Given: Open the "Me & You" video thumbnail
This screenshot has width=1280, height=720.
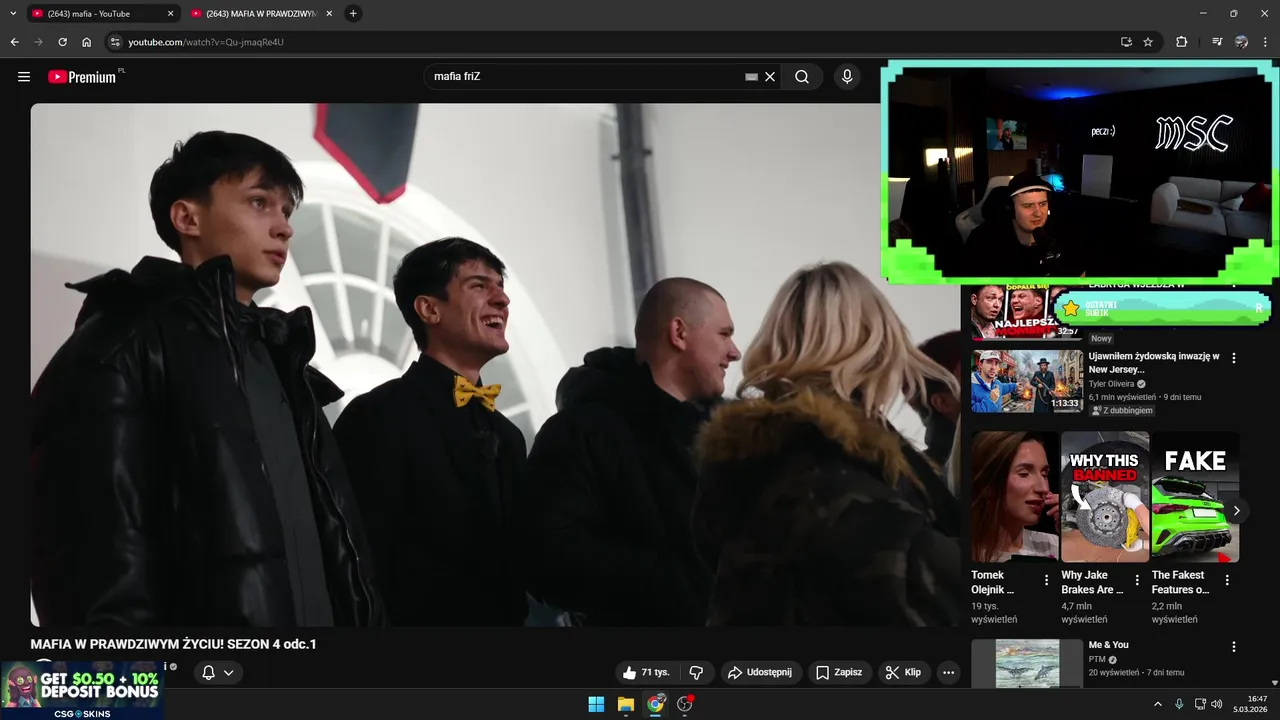Looking at the screenshot, I should 1027,663.
